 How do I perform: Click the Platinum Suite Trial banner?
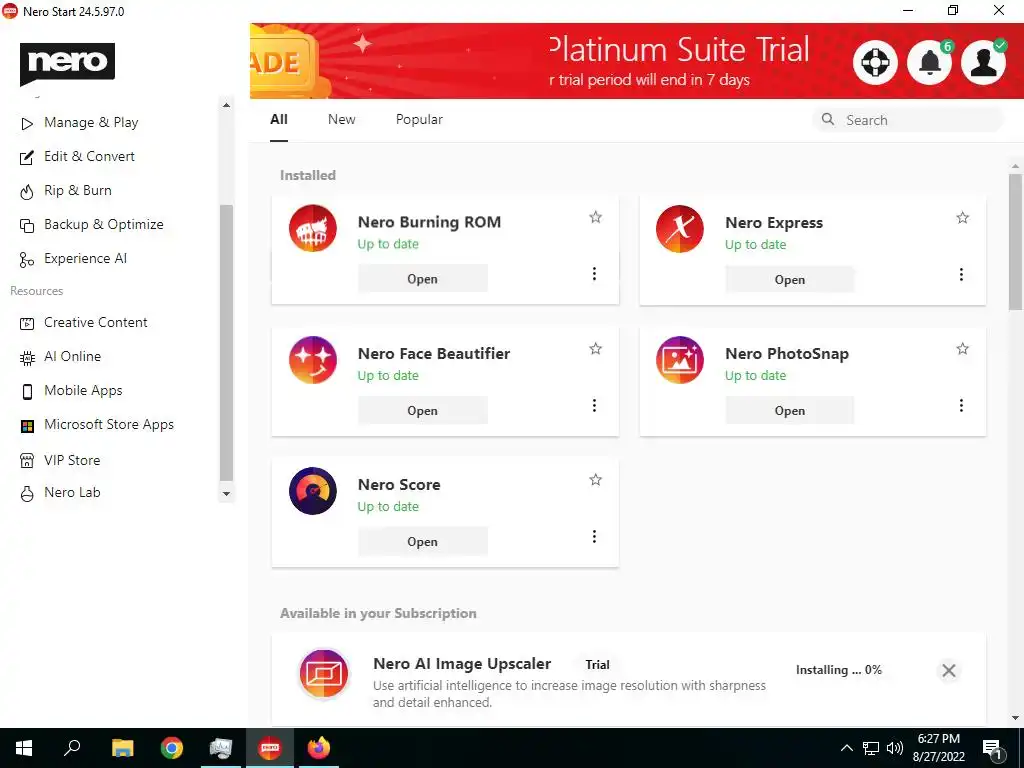click(x=637, y=61)
